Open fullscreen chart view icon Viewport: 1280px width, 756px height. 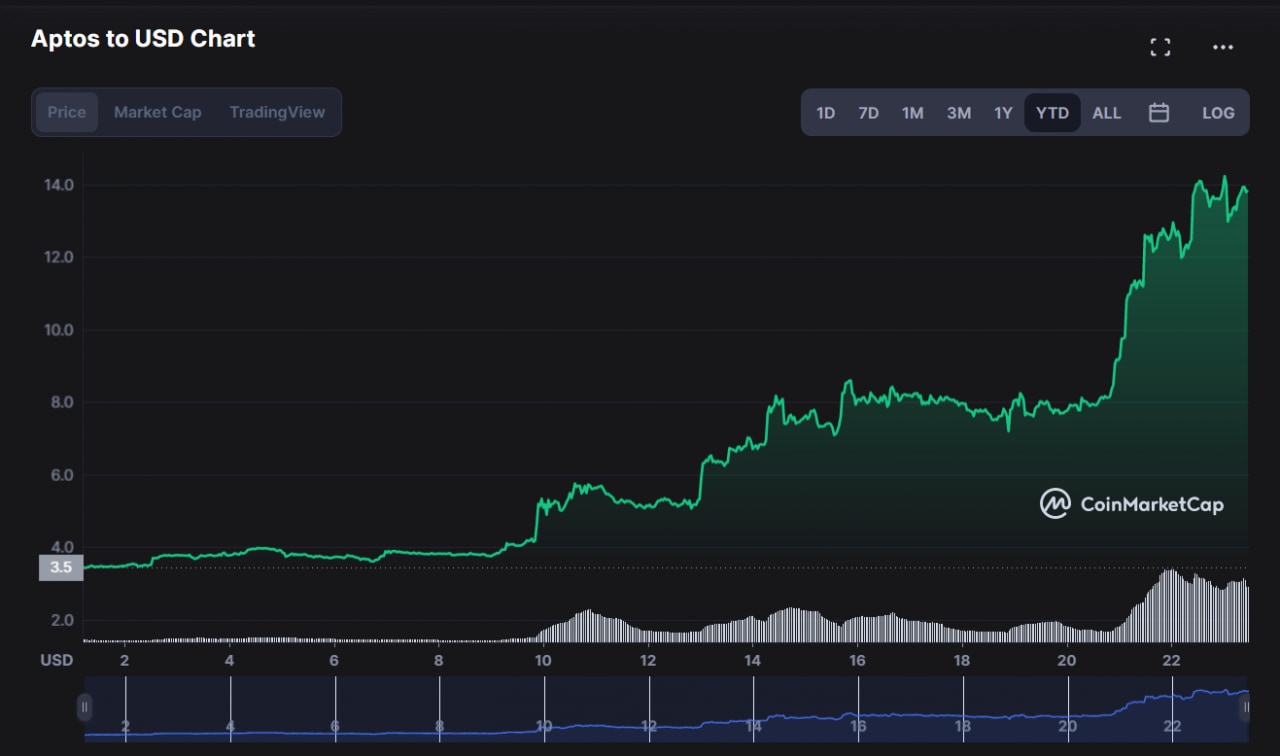click(x=1160, y=47)
